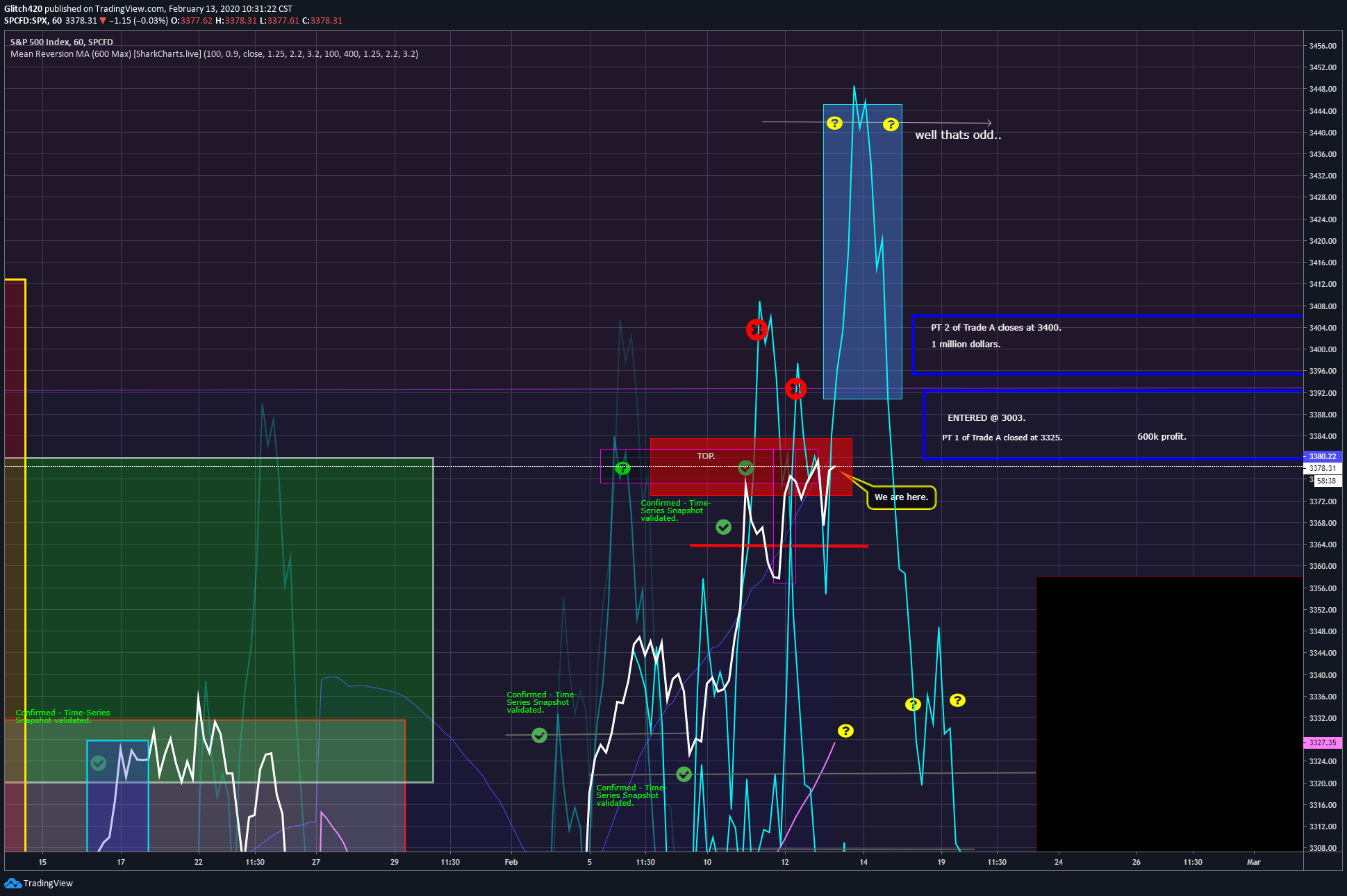This screenshot has width=1347, height=896.
Task: Select yellow question mark inside light-blue box
Action: pos(834,123)
